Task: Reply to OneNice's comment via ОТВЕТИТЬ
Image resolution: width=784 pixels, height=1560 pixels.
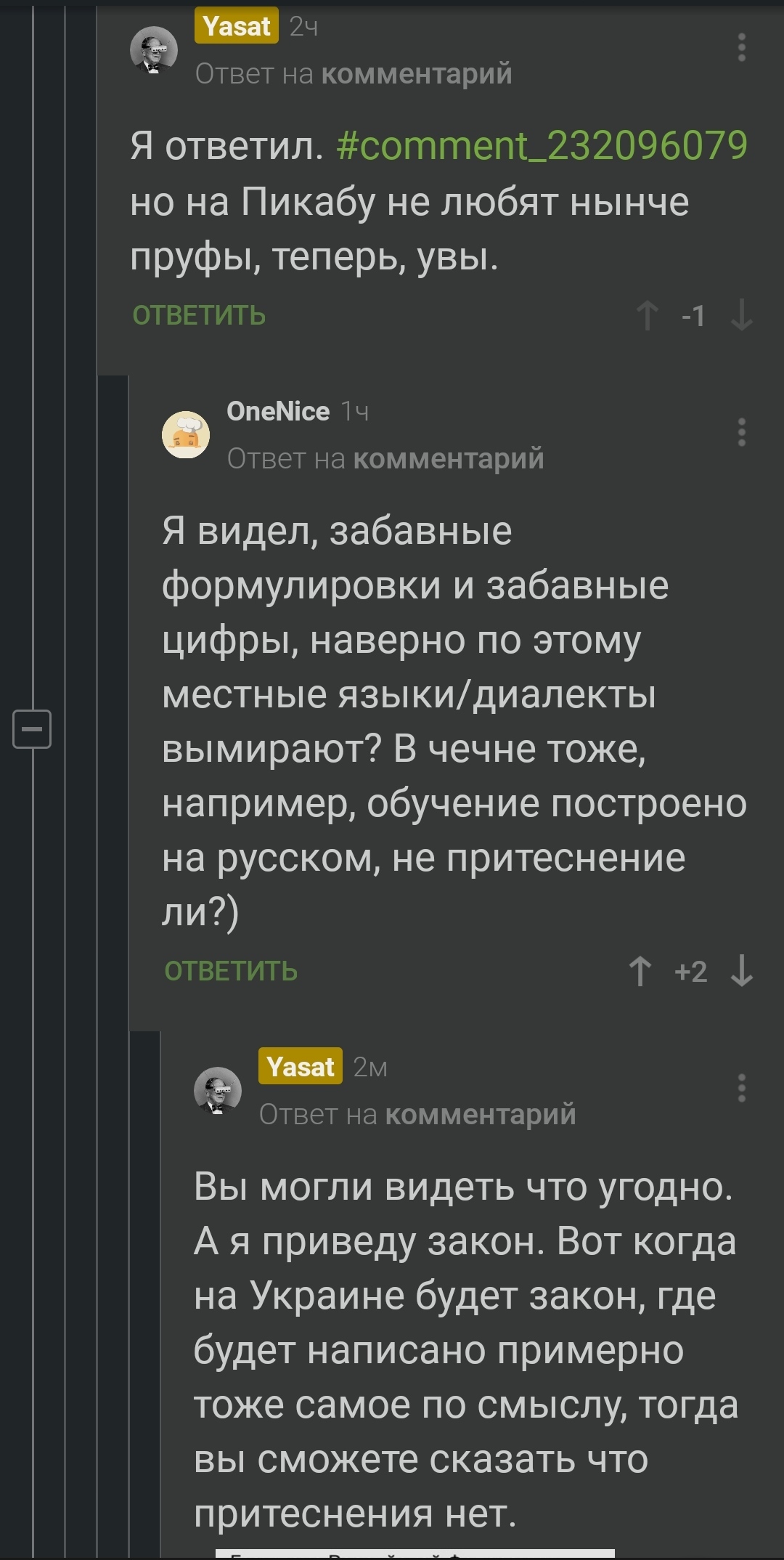Action: tap(231, 972)
